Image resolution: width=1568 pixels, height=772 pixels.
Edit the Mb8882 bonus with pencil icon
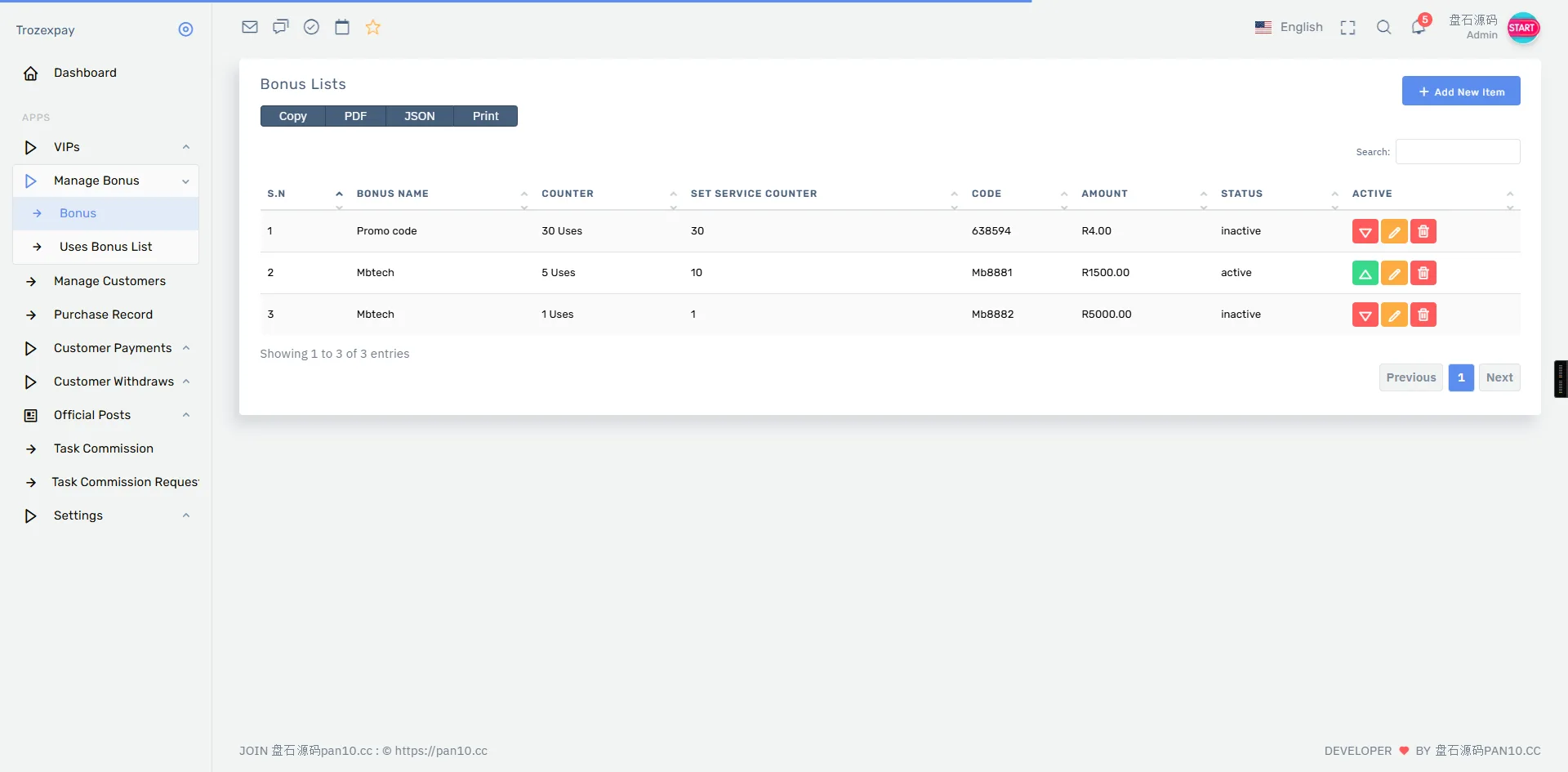point(1394,315)
